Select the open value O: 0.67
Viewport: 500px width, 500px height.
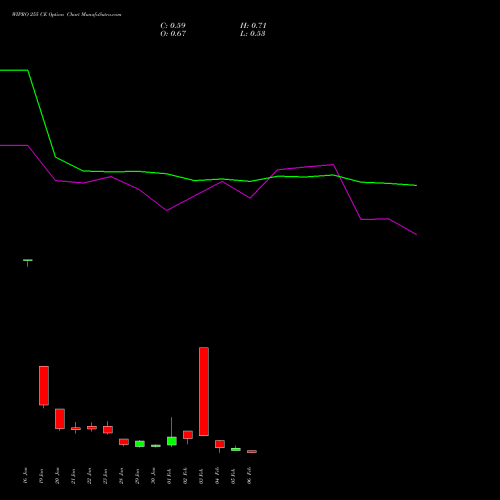173,34
